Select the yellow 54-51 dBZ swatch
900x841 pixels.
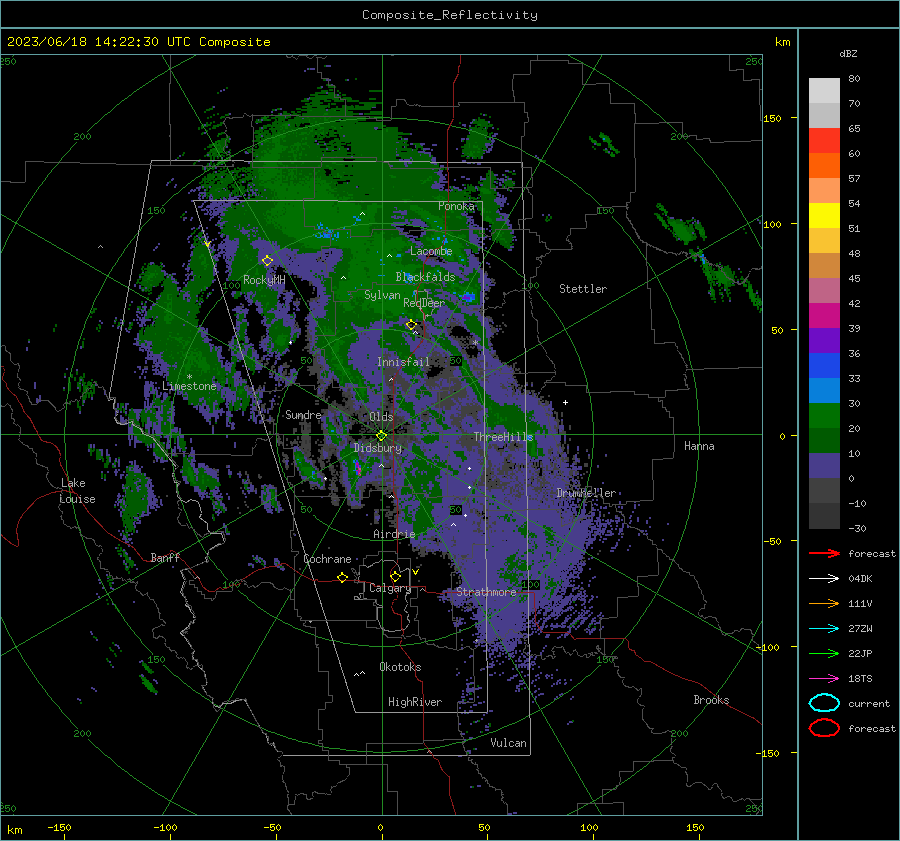click(824, 216)
